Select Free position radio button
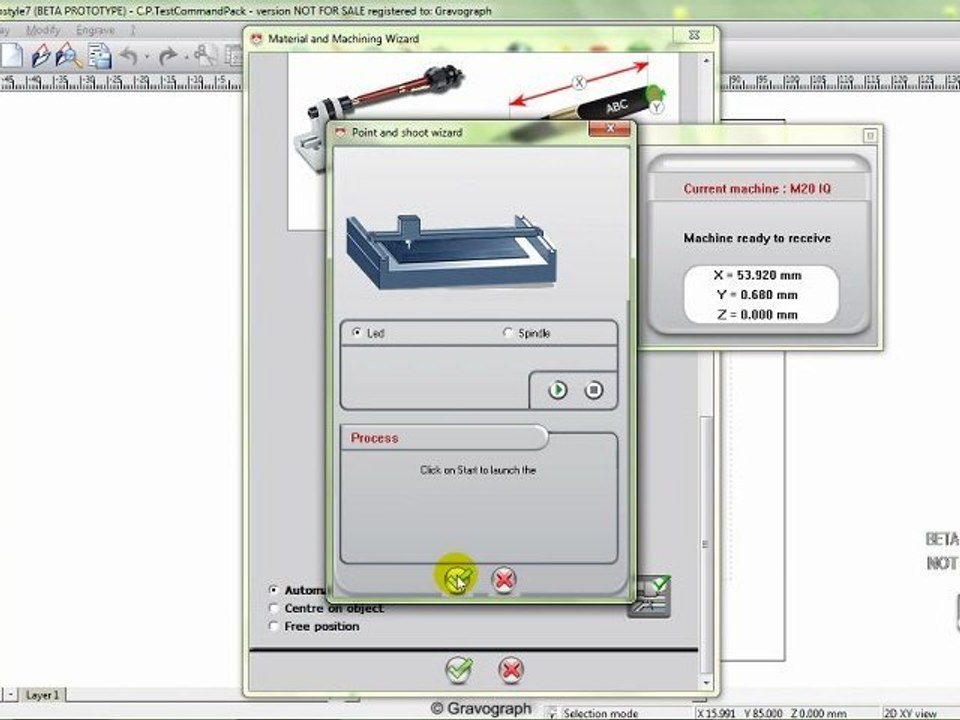The image size is (960, 720). click(x=274, y=626)
